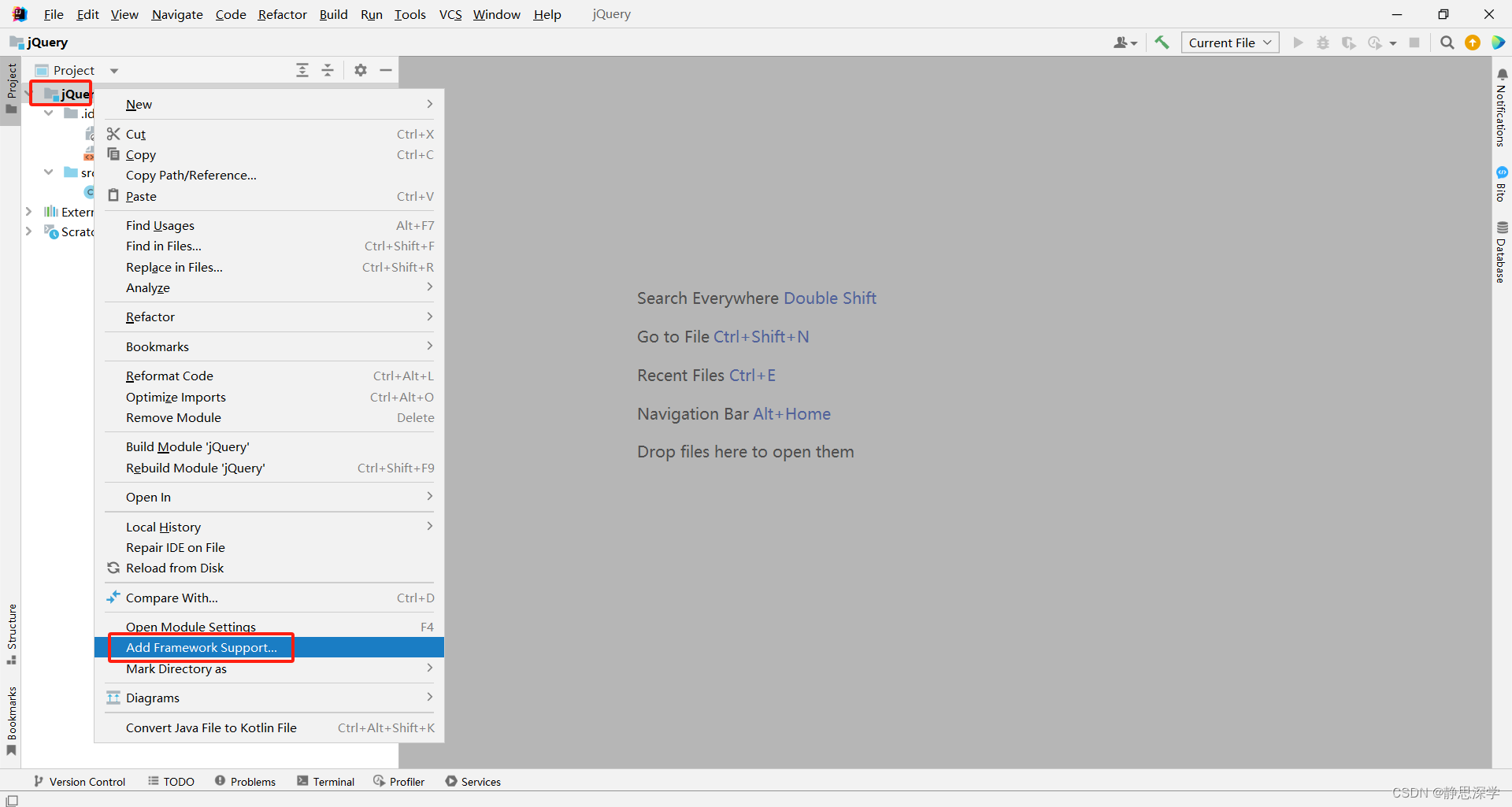This screenshot has width=1512, height=807.
Task: Open the Problems tool tab
Action: tap(246, 781)
